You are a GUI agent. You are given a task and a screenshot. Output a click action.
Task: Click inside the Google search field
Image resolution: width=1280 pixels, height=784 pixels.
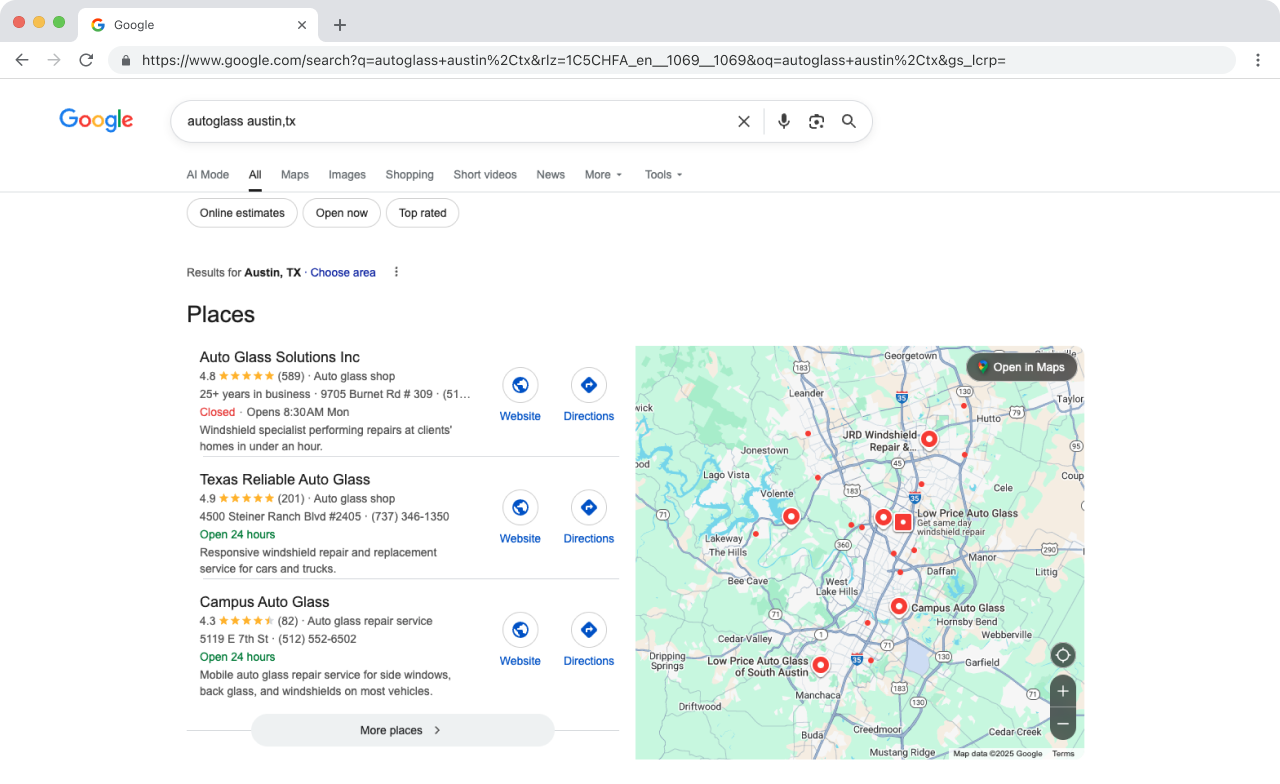pos(450,121)
